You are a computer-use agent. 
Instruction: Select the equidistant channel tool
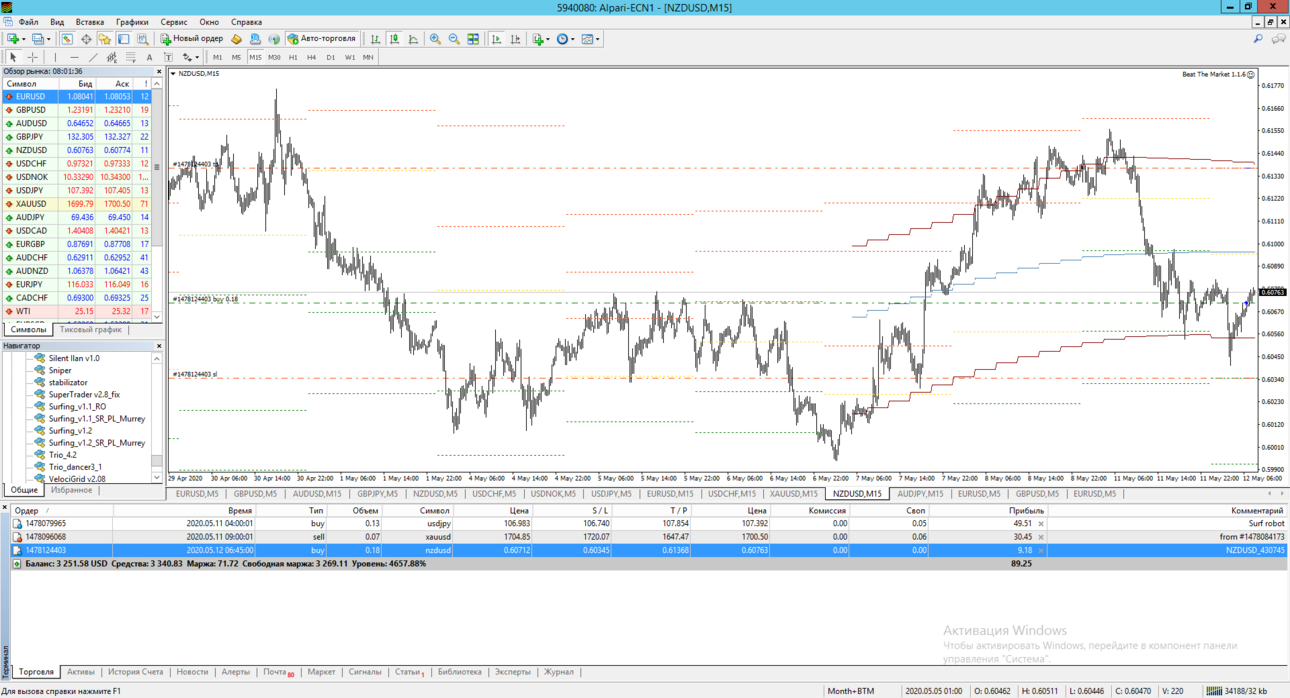click(x=112, y=57)
